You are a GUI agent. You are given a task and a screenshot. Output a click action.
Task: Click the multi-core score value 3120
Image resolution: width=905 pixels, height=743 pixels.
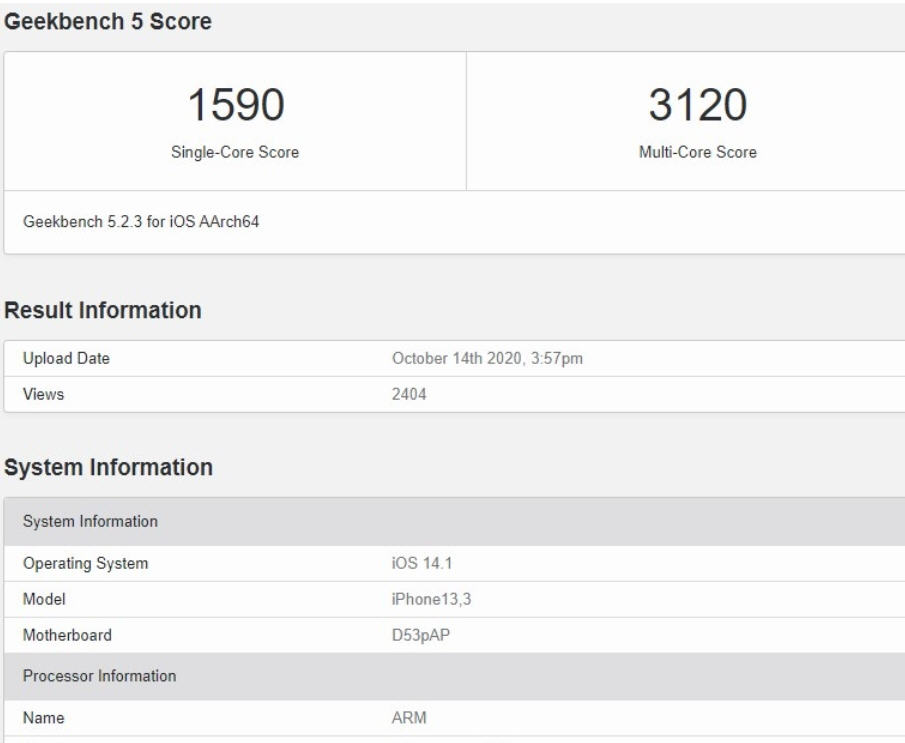[x=698, y=104]
